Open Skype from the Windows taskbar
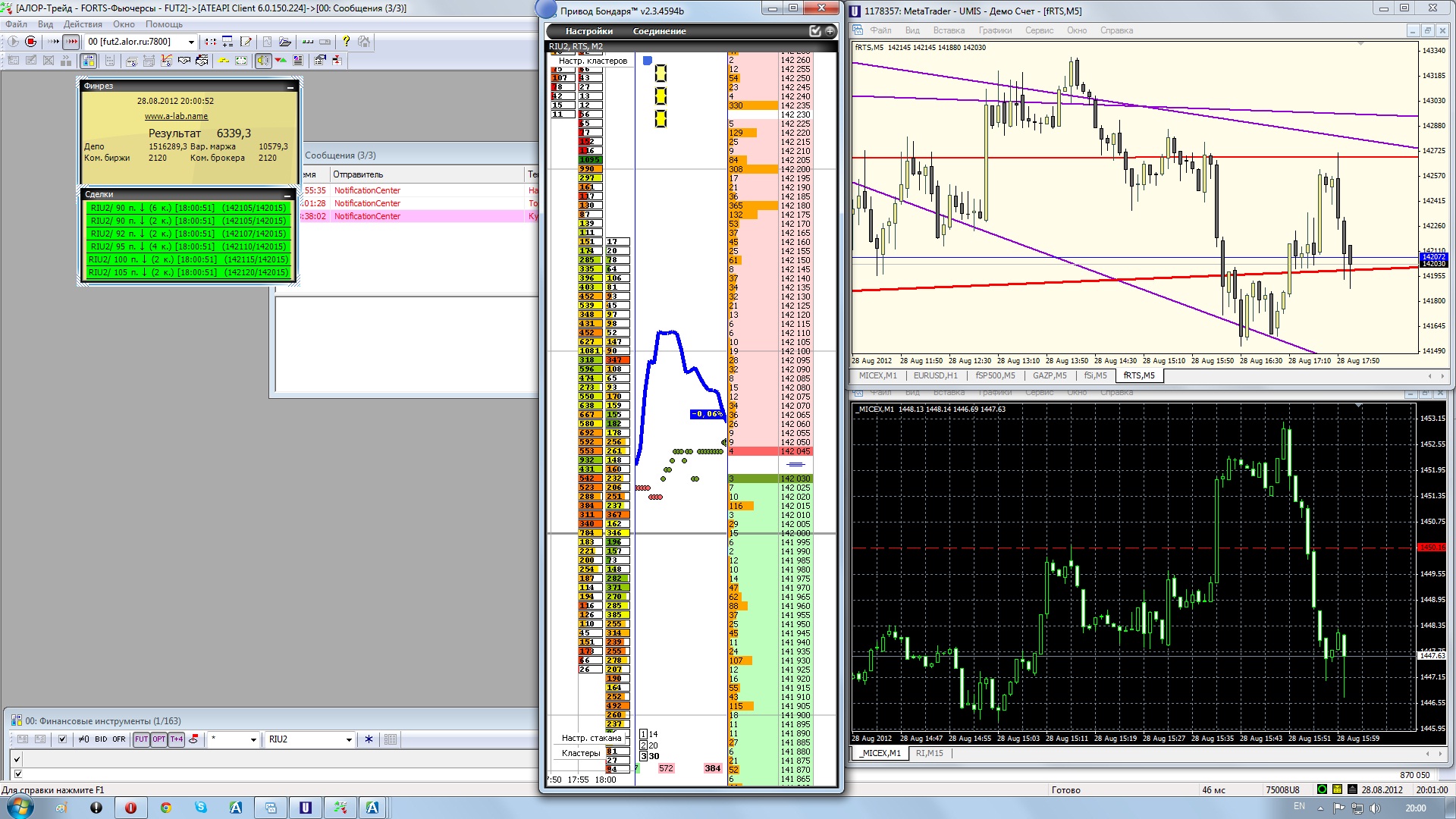1456x819 pixels. (x=201, y=808)
